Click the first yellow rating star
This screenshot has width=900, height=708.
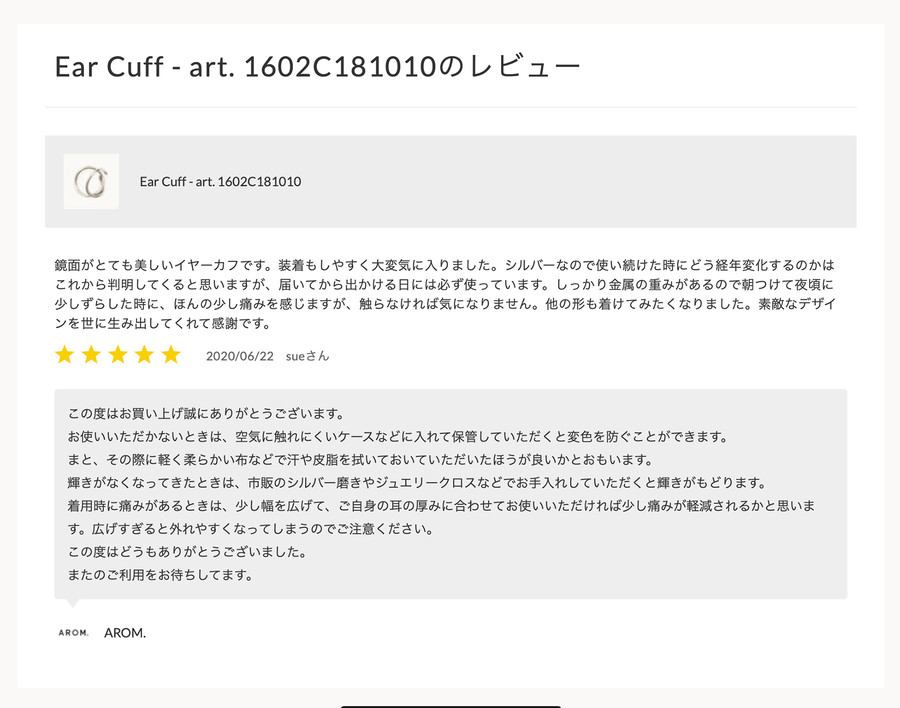(64, 355)
